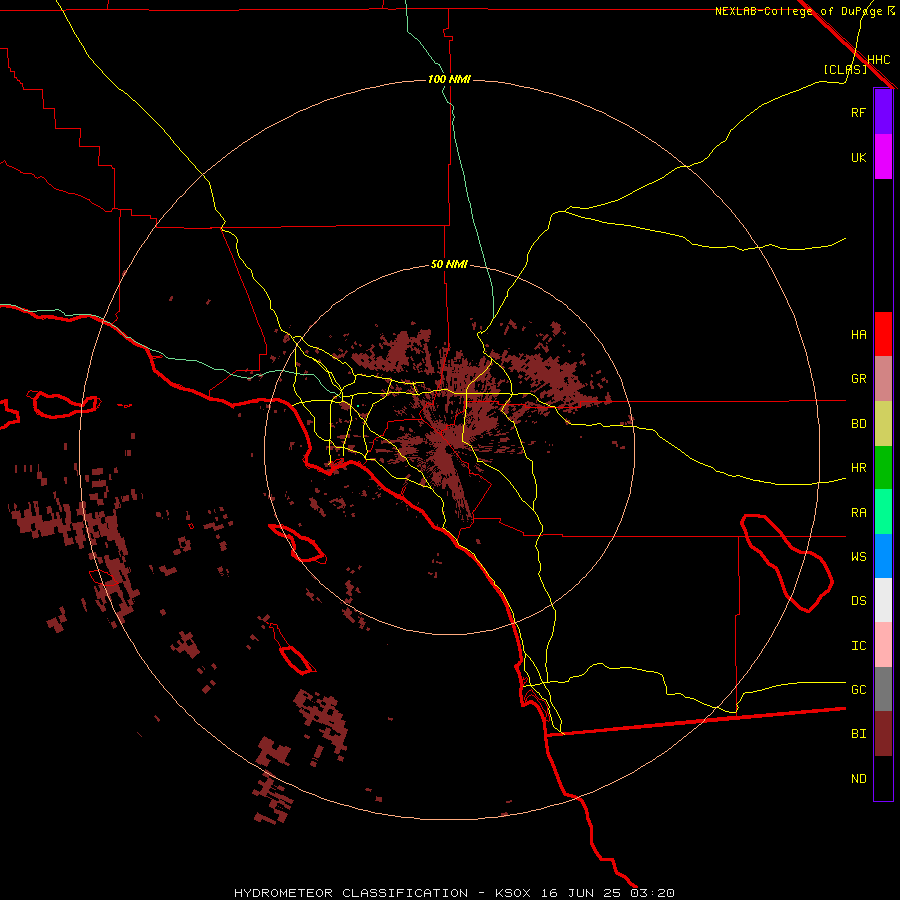Viewport: 900px width, 900px height.
Task: Click the KSOX station identifier
Action: tap(513, 893)
